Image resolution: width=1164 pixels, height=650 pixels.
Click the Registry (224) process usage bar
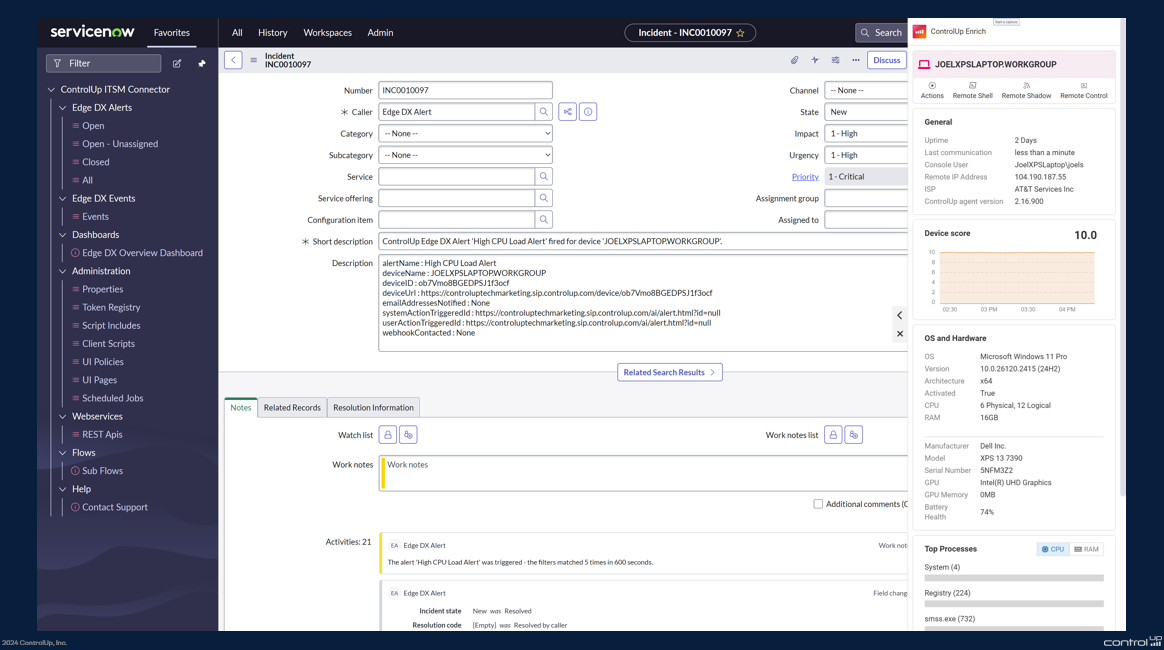point(1014,604)
